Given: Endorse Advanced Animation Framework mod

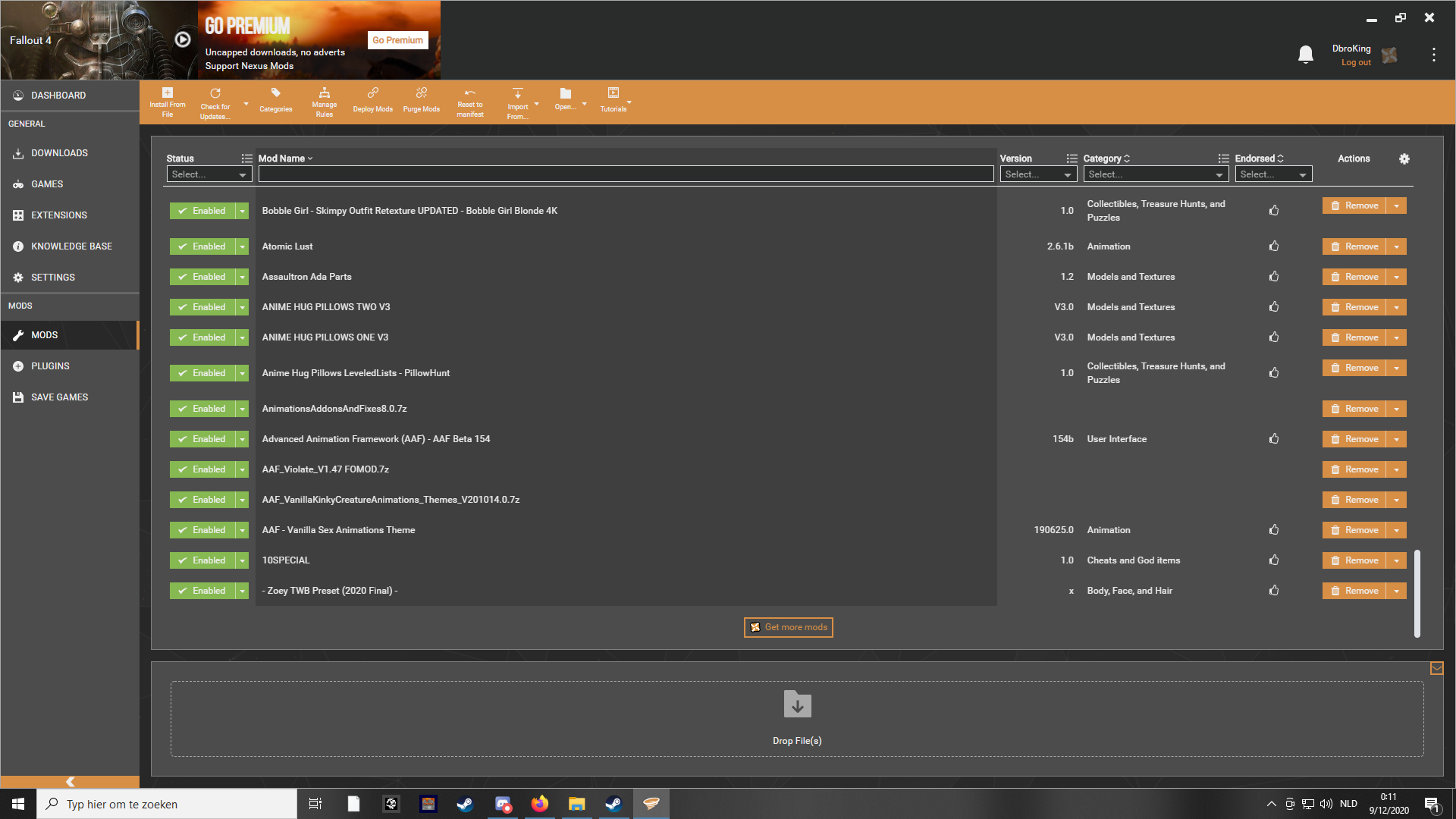Looking at the screenshot, I should click(1273, 438).
